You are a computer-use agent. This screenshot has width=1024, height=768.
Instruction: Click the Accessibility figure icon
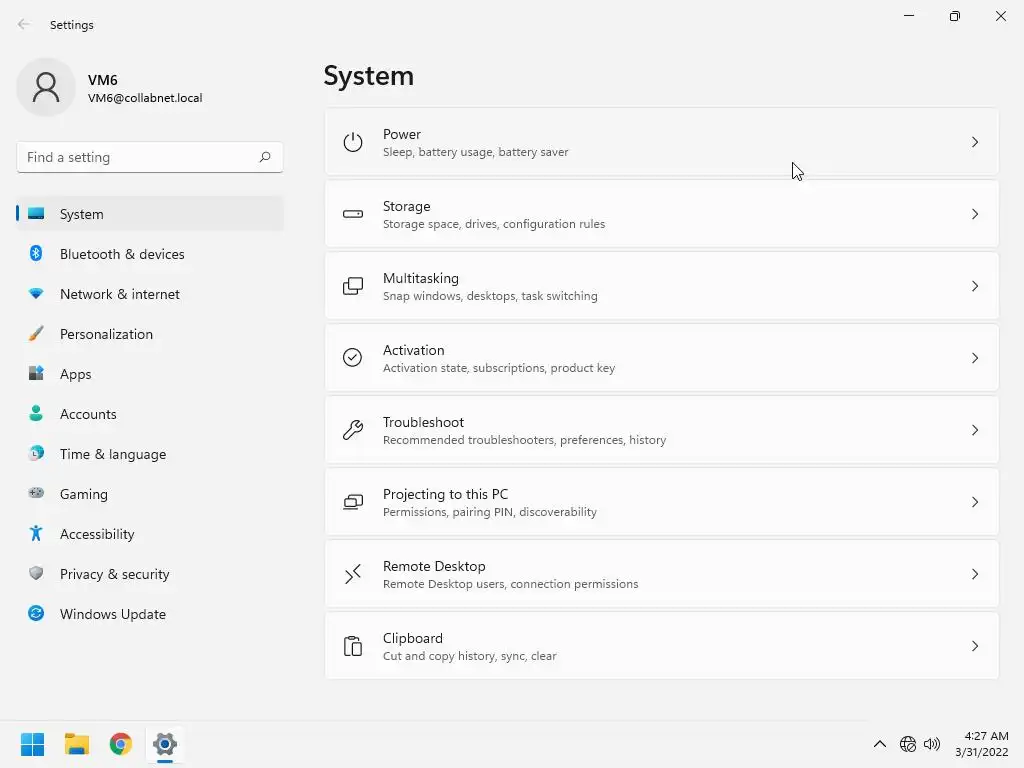click(36, 534)
